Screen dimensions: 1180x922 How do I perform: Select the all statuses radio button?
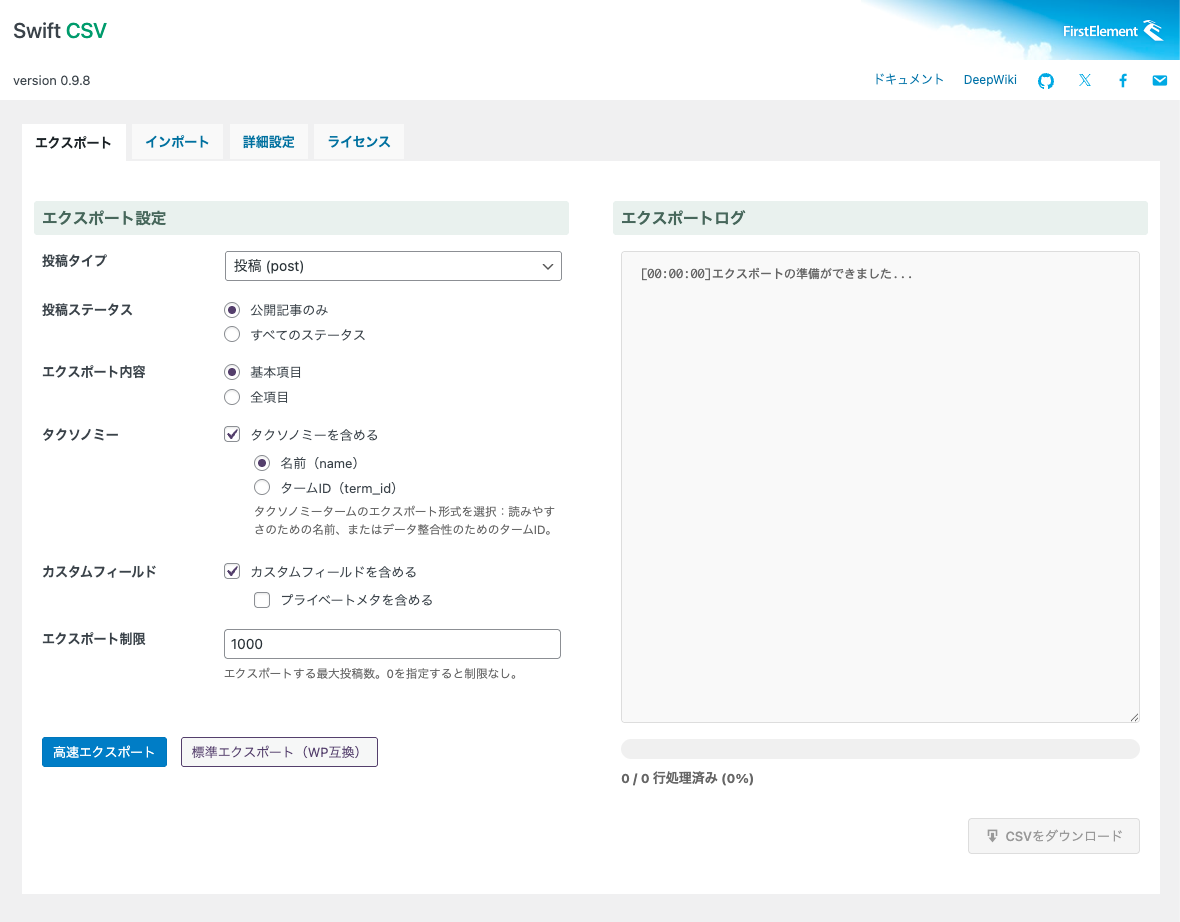[x=233, y=335]
